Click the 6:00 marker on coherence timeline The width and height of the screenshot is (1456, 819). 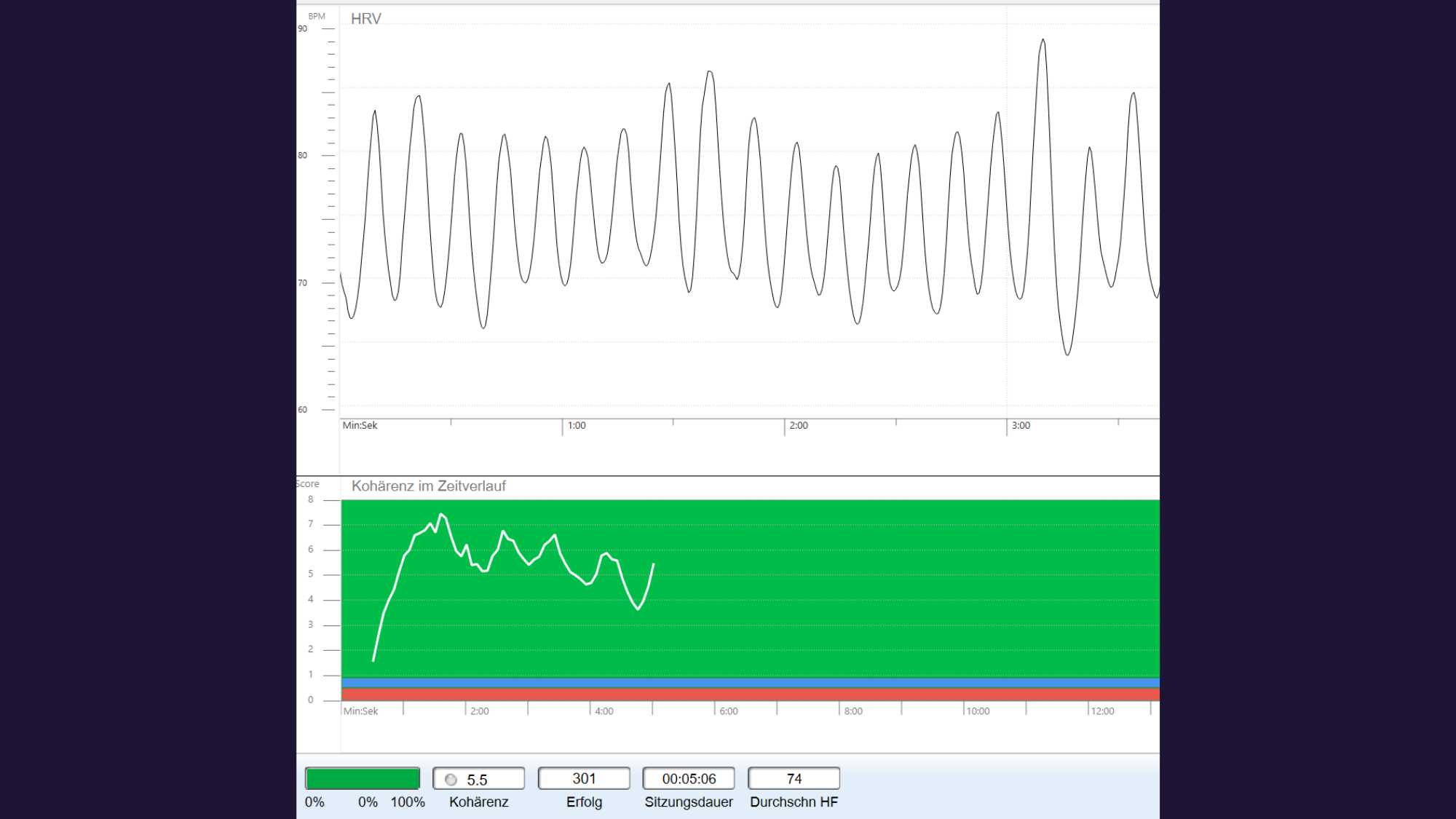click(x=729, y=711)
